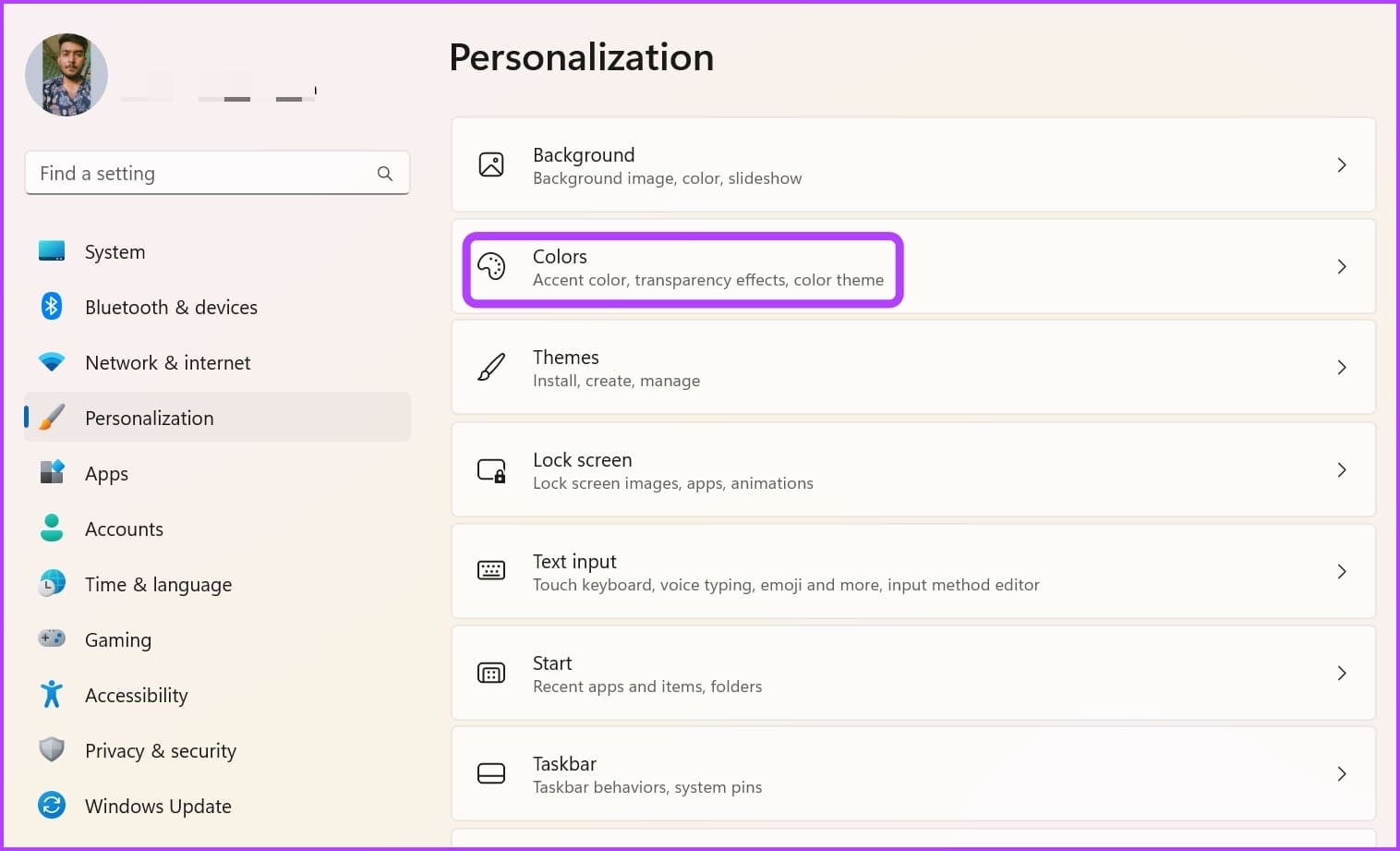Click the Accounts person icon in sidebar
This screenshot has height=851, width=1400.
[x=52, y=528]
